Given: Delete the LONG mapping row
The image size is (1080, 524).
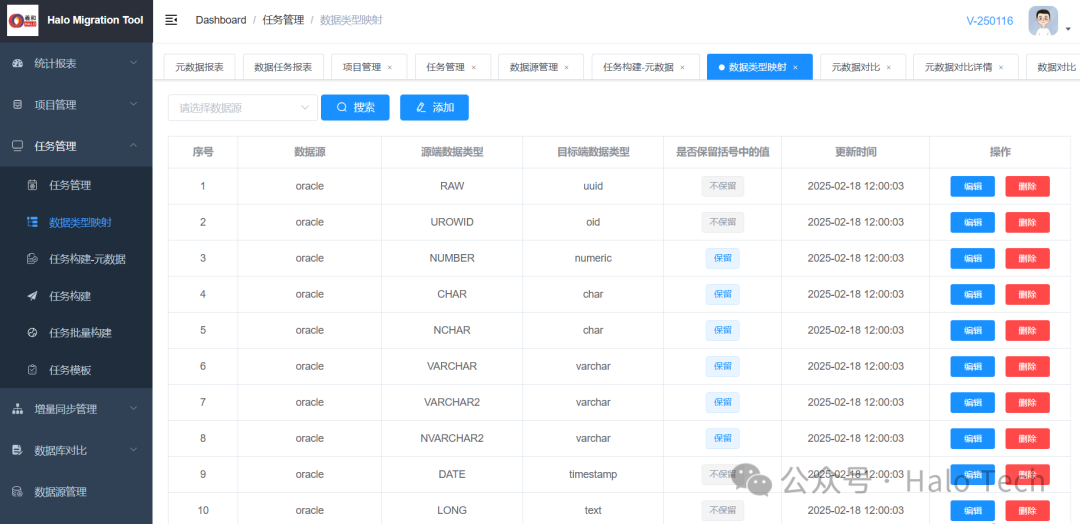Looking at the screenshot, I should tap(1028, 510).
